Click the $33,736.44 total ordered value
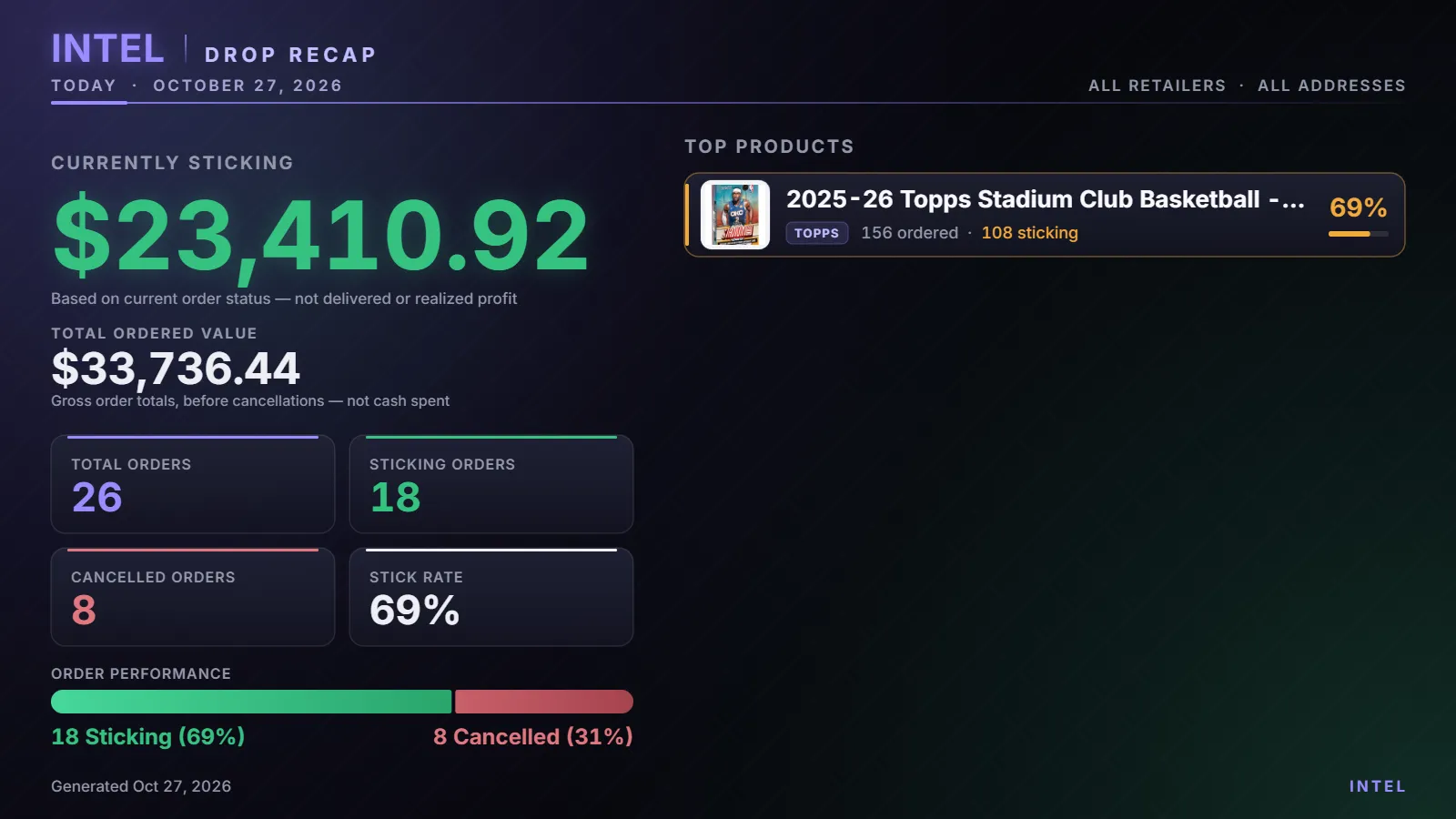 coord(176,369)
